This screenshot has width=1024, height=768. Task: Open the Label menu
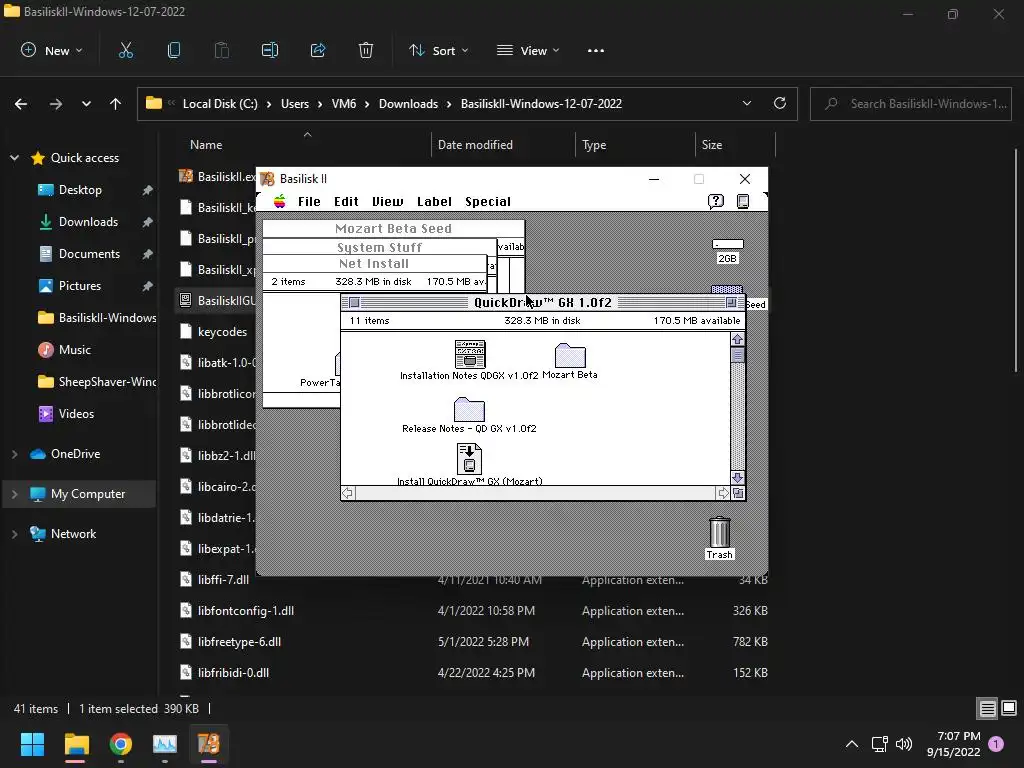tap(434, 202)
